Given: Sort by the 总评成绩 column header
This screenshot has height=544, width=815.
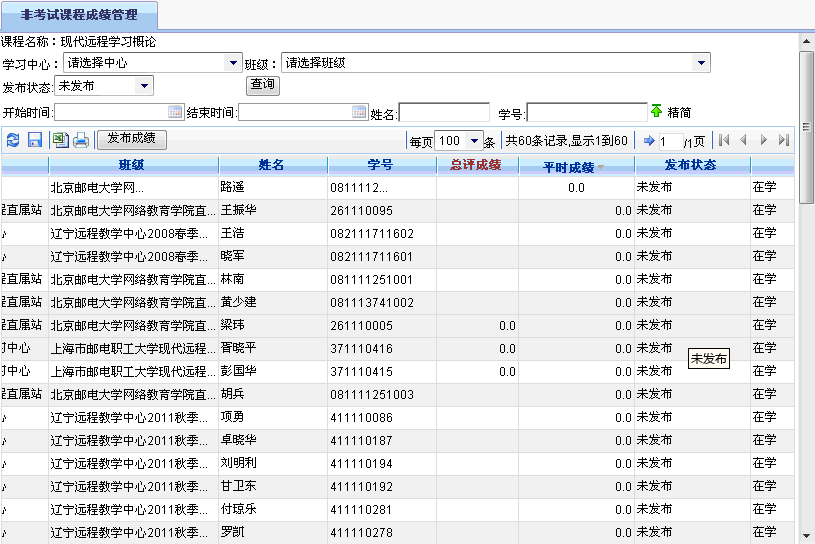Looking at the screenshot, I should (x=477, y=165).
